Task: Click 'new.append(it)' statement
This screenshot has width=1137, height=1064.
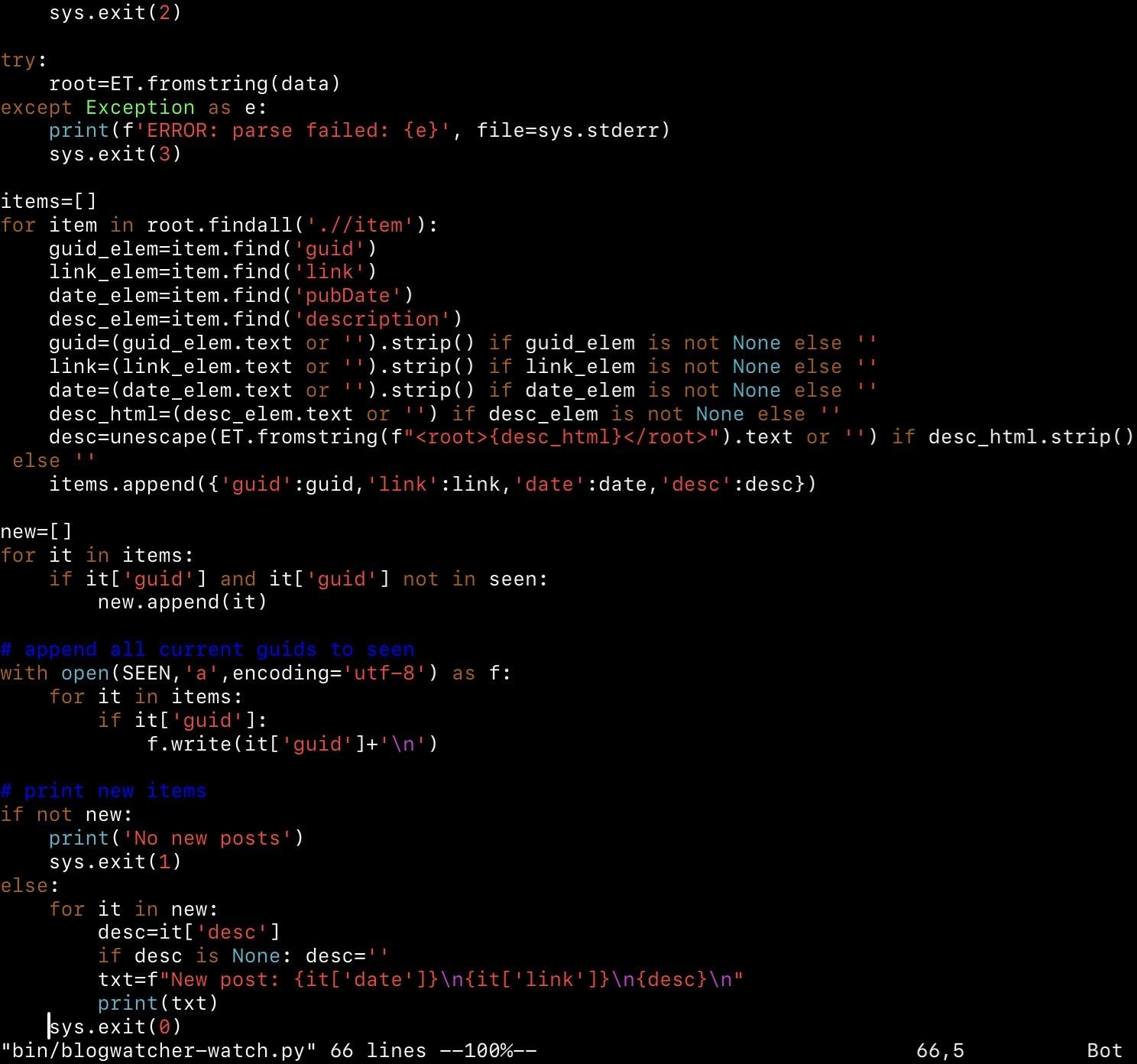Action: (x=182, y=602)
